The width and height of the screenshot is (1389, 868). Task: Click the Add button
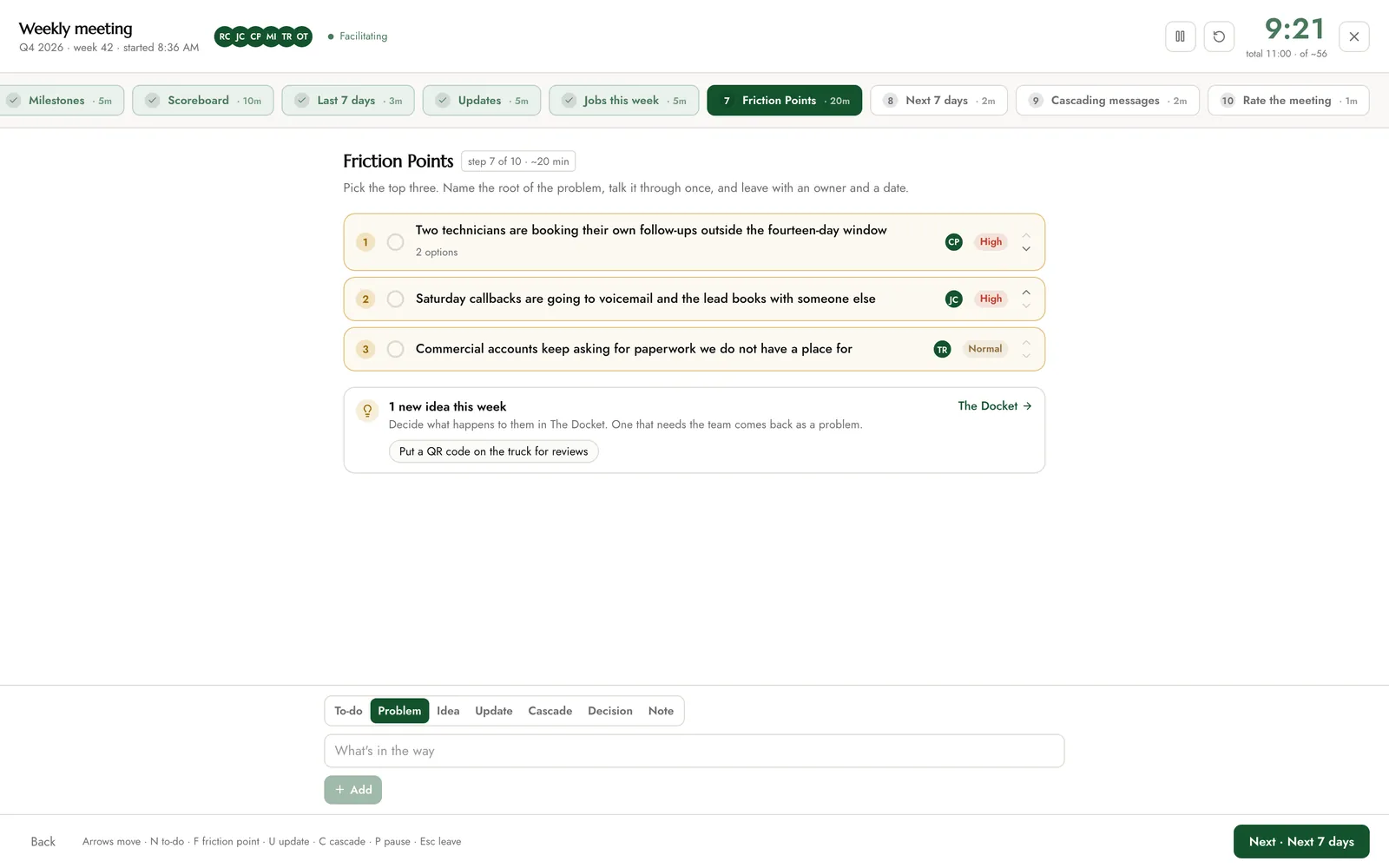click(353, 790)
